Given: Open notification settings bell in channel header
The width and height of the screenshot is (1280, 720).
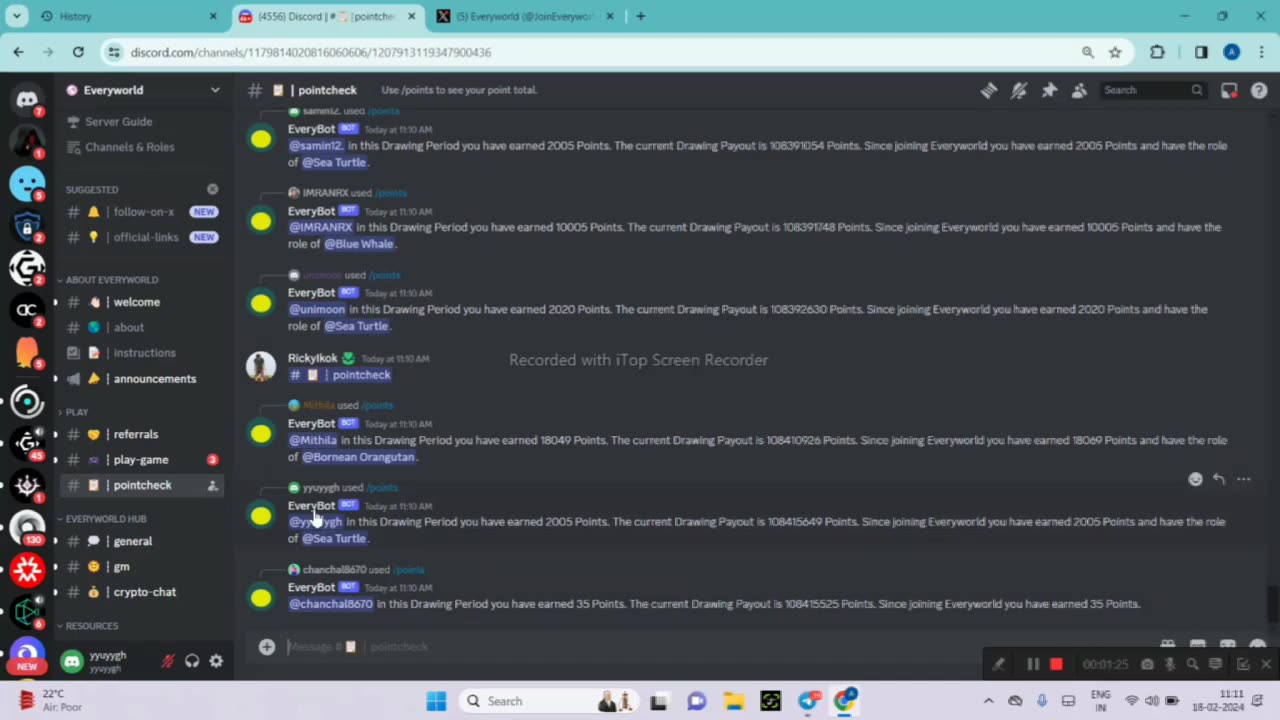Looking at the screenshot, I should click(x=1019, y=90).
